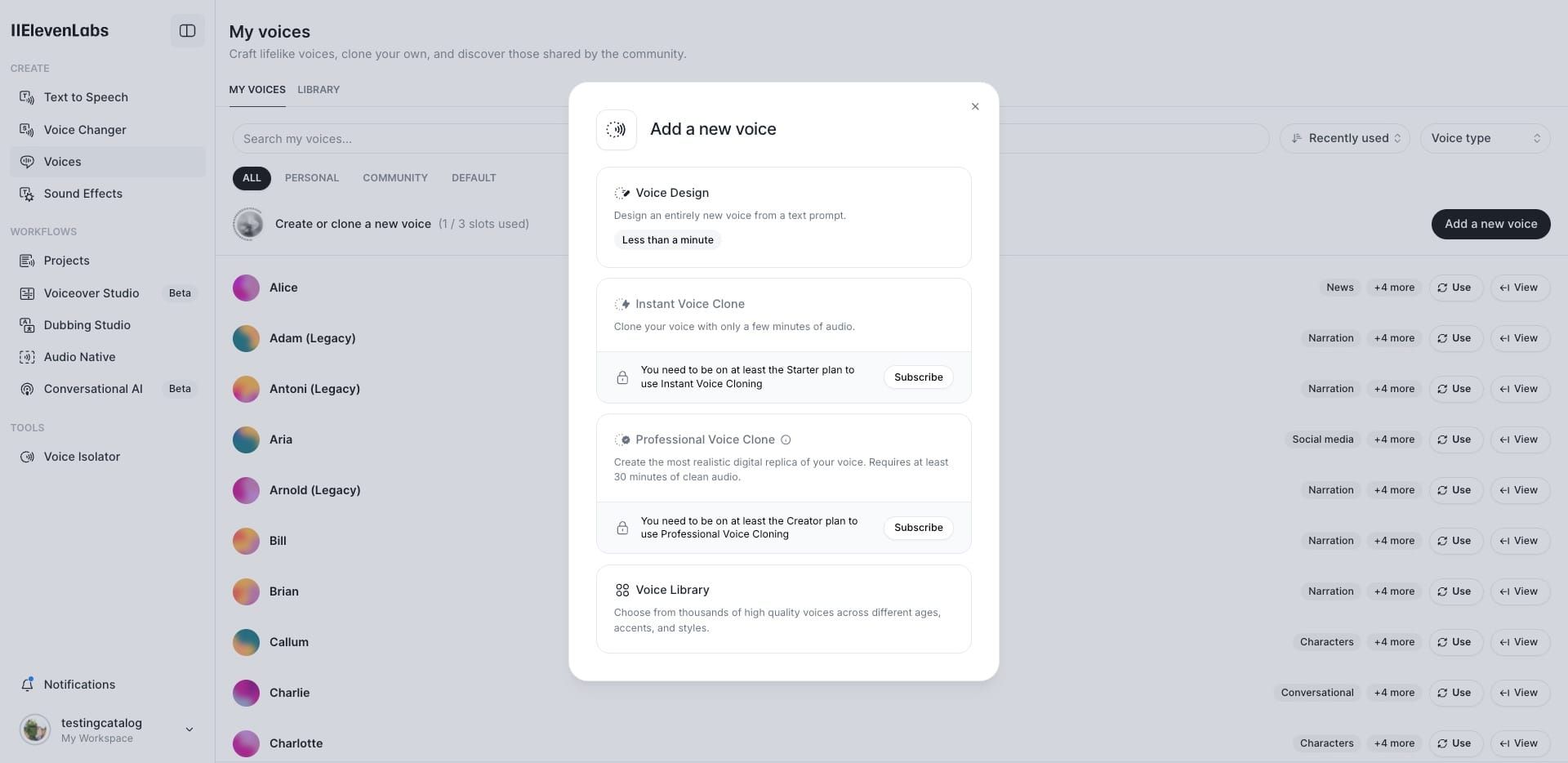Expand +4 more tags for Aria
Viewport: 1568px width, 763px height.
point(1394,440)
